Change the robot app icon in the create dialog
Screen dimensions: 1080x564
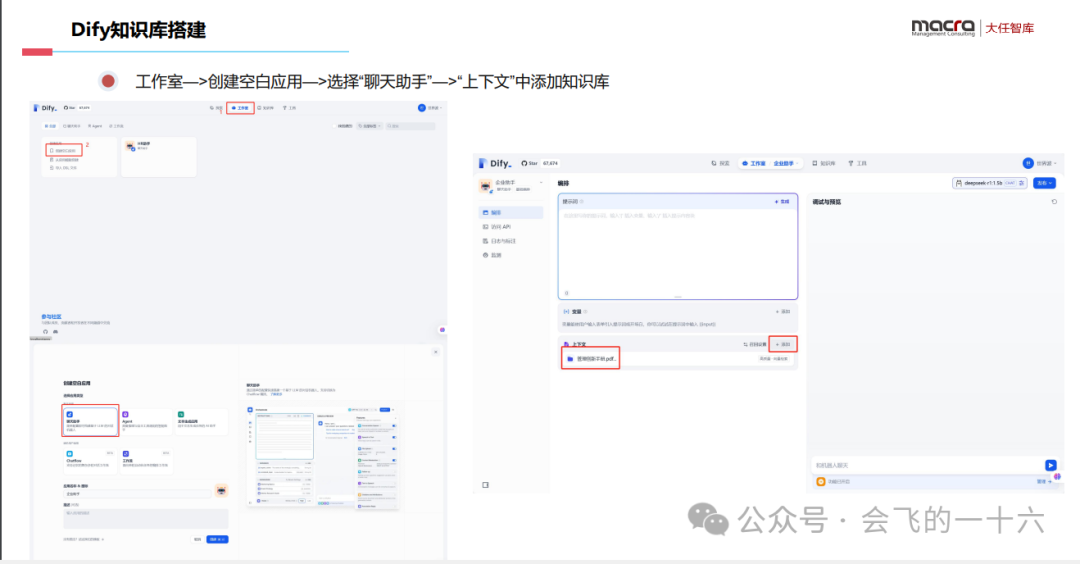point(221,491)
